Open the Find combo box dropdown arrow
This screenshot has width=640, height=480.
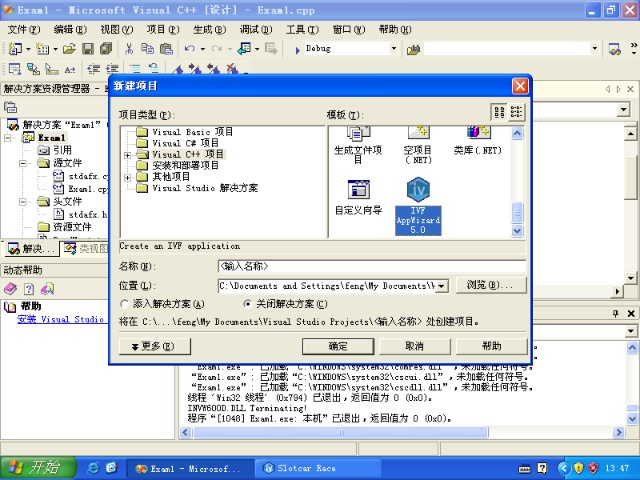tap(595, 49)
